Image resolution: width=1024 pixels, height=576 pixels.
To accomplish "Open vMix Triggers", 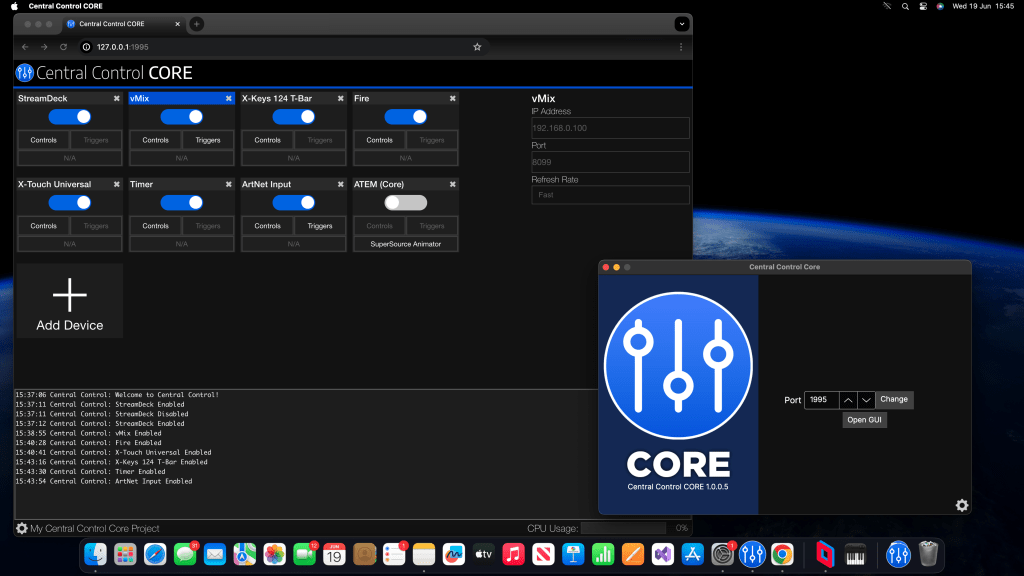I will coord(208,140).
